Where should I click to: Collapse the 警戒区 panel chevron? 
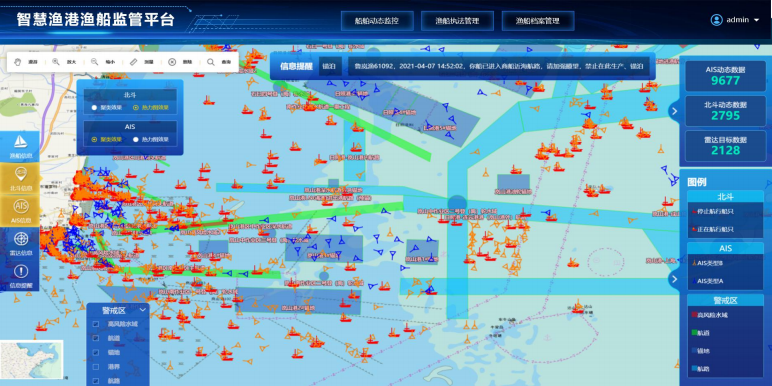click(x=143, y=310)
